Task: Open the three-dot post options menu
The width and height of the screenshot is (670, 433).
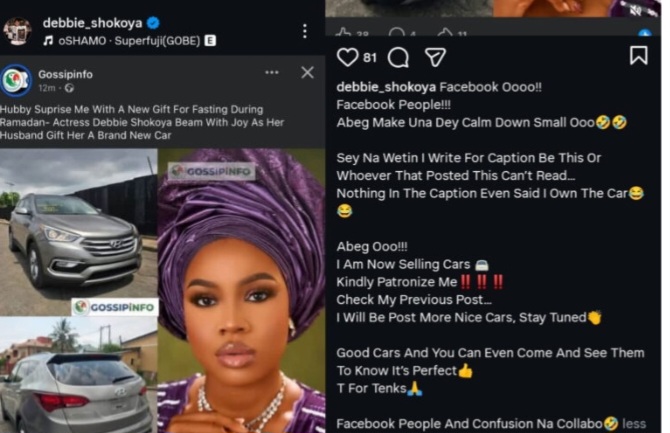Action: [305, 31]
